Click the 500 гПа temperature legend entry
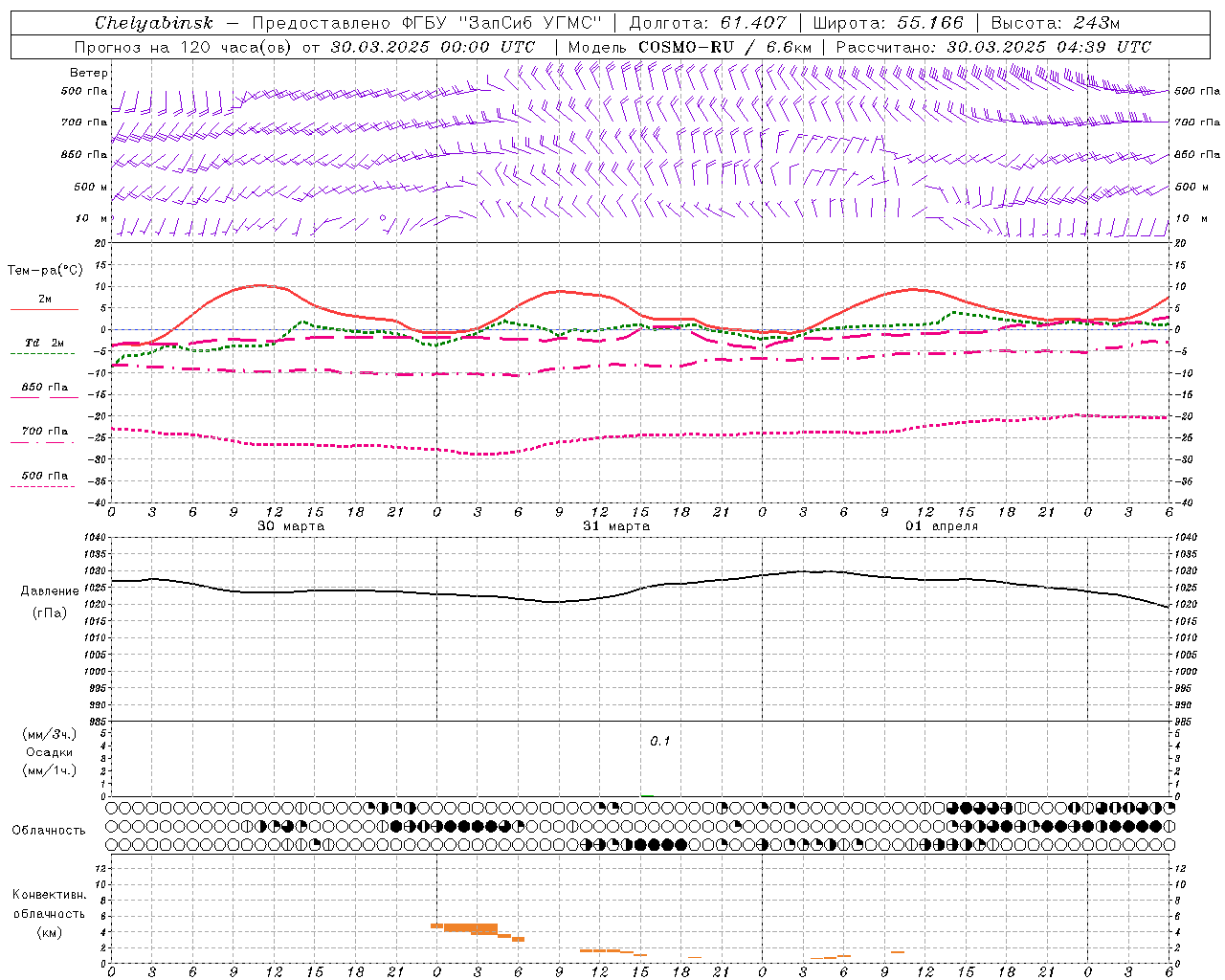 pyautogui.click(x=45, y=476)
